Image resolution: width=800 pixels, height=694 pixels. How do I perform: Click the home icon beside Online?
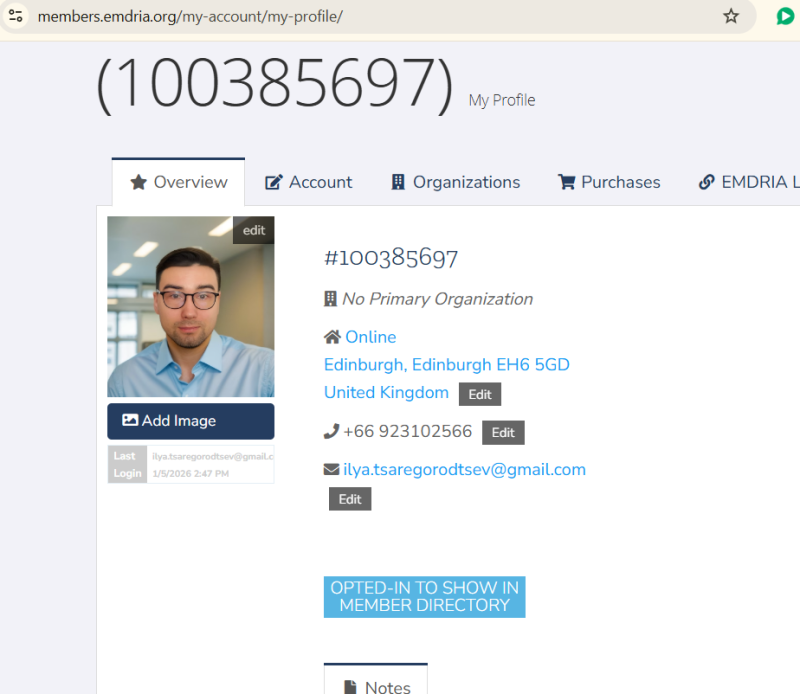coord(332,337)
